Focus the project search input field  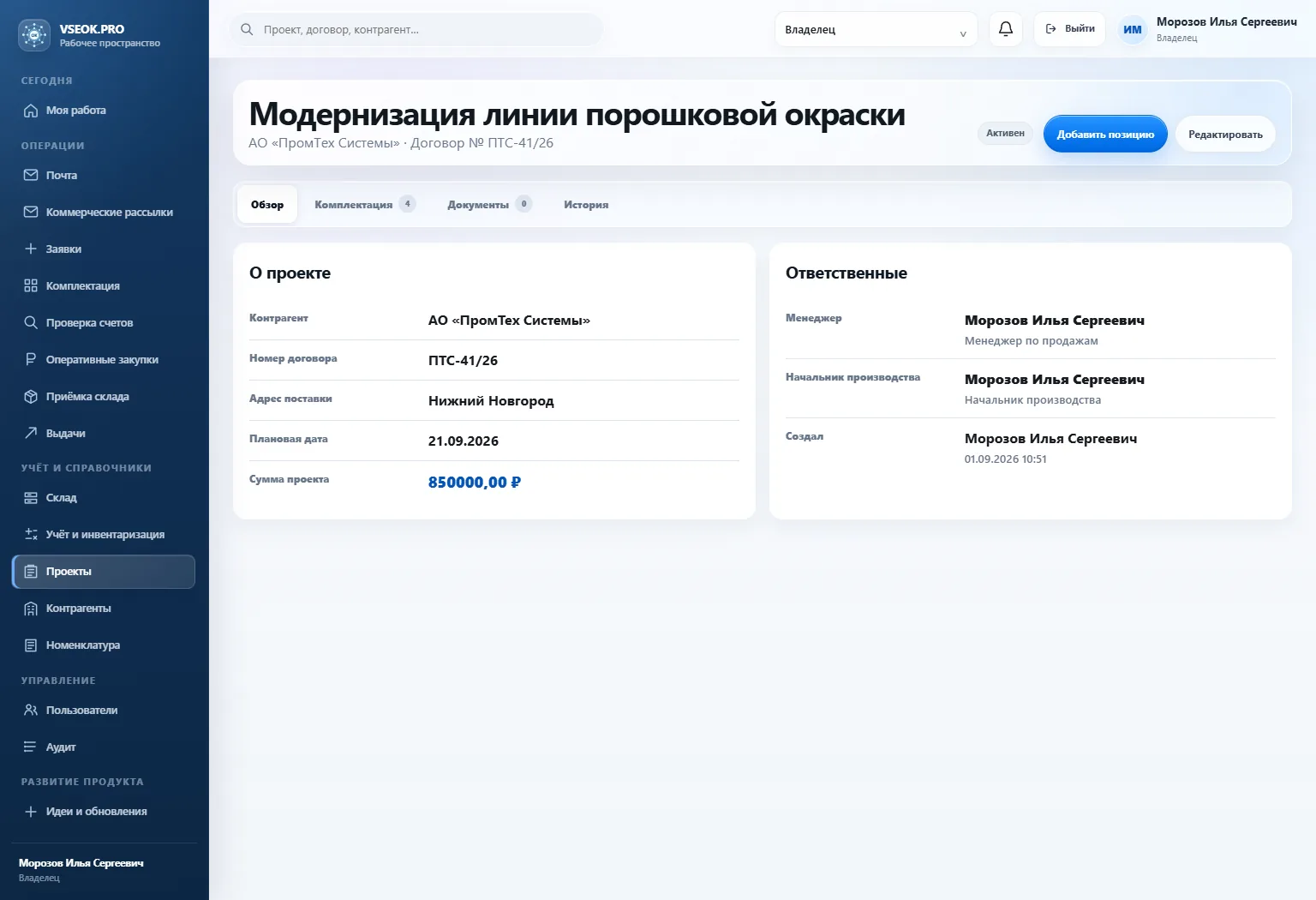416,29
